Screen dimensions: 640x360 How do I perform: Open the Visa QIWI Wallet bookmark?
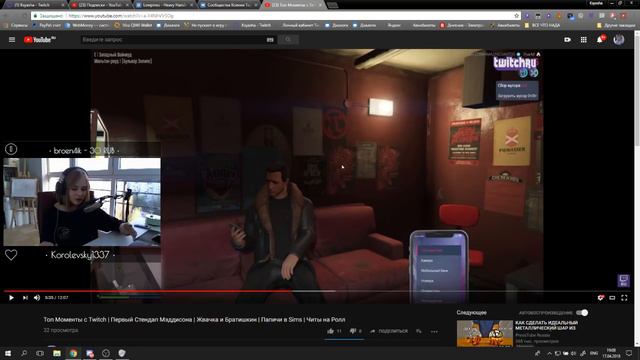[133, 25]
